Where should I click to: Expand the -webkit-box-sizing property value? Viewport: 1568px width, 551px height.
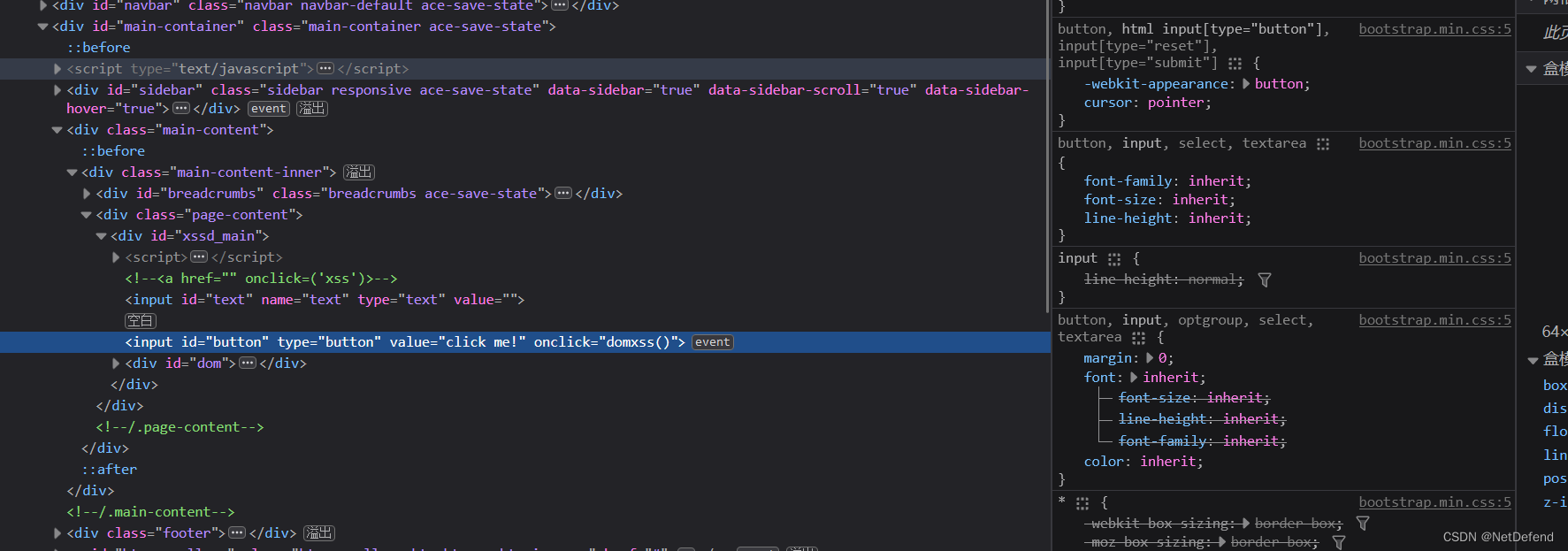(1246, 524)
